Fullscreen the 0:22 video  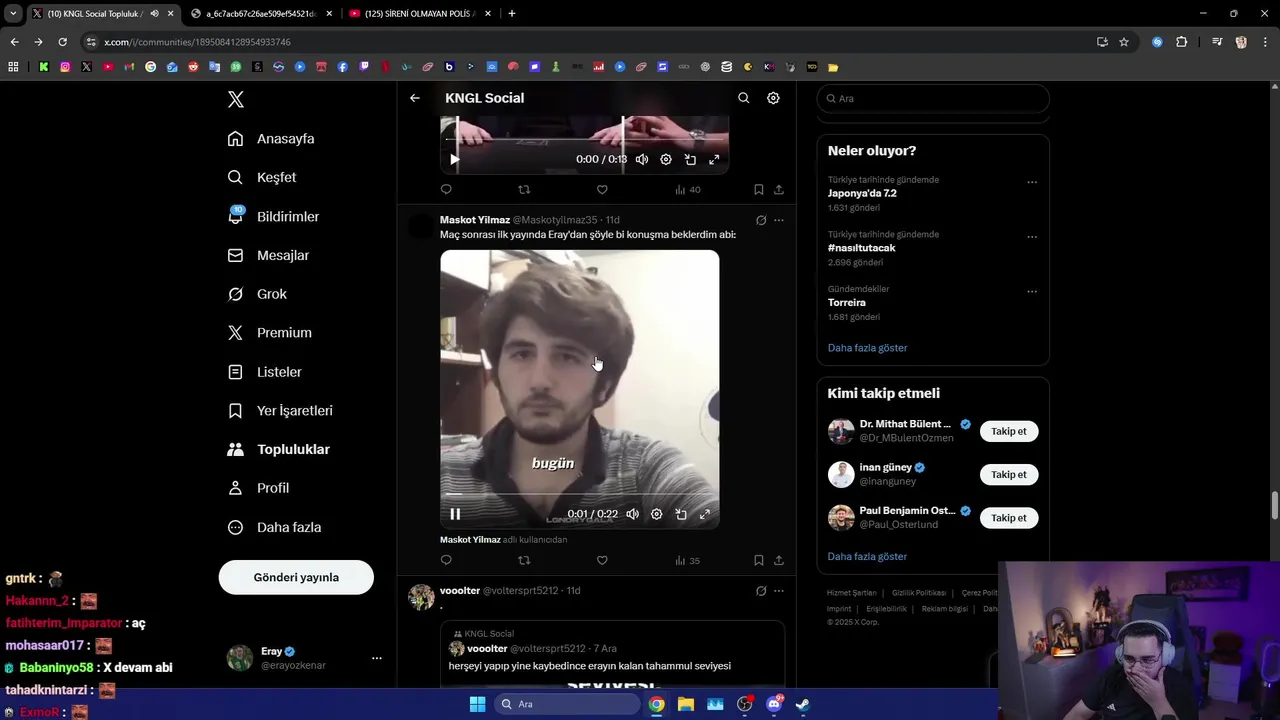704,514
